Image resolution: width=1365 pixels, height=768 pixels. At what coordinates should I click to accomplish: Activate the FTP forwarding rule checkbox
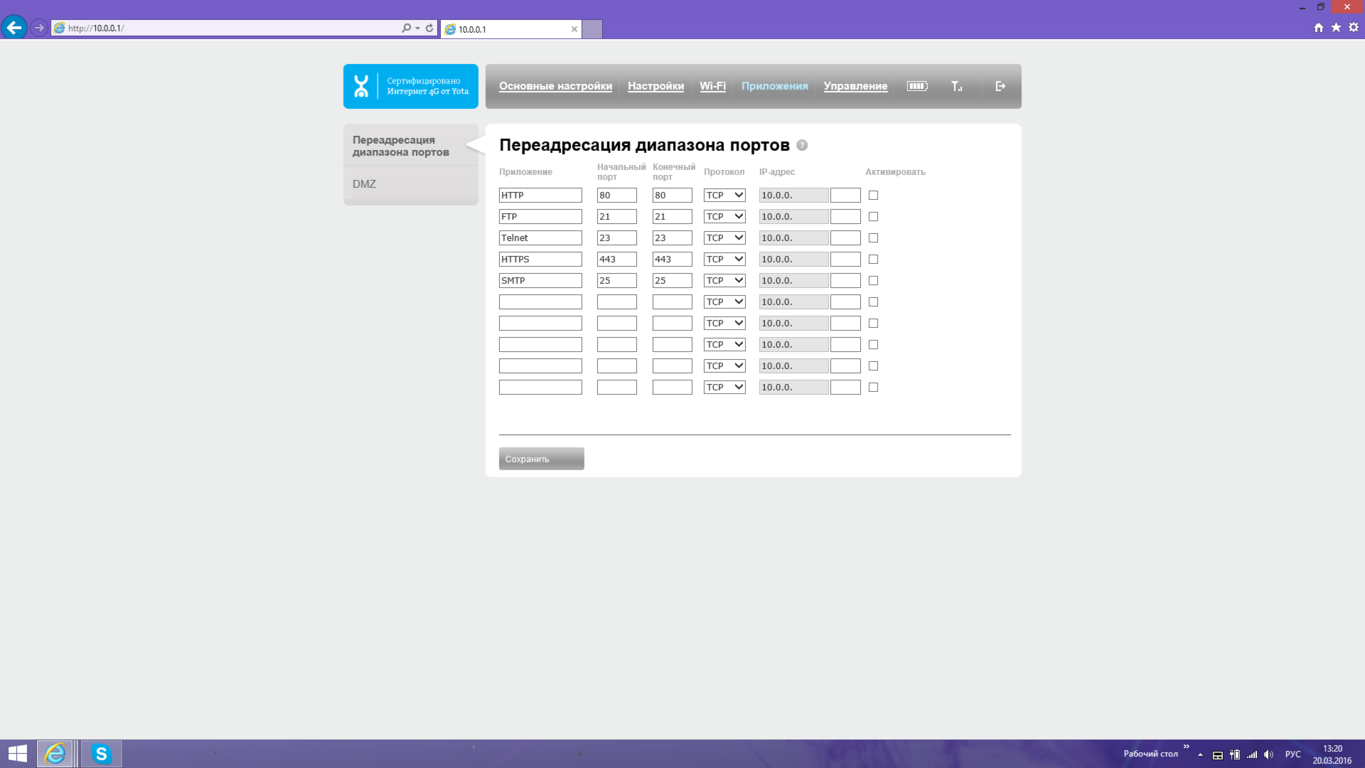point(873,216)
